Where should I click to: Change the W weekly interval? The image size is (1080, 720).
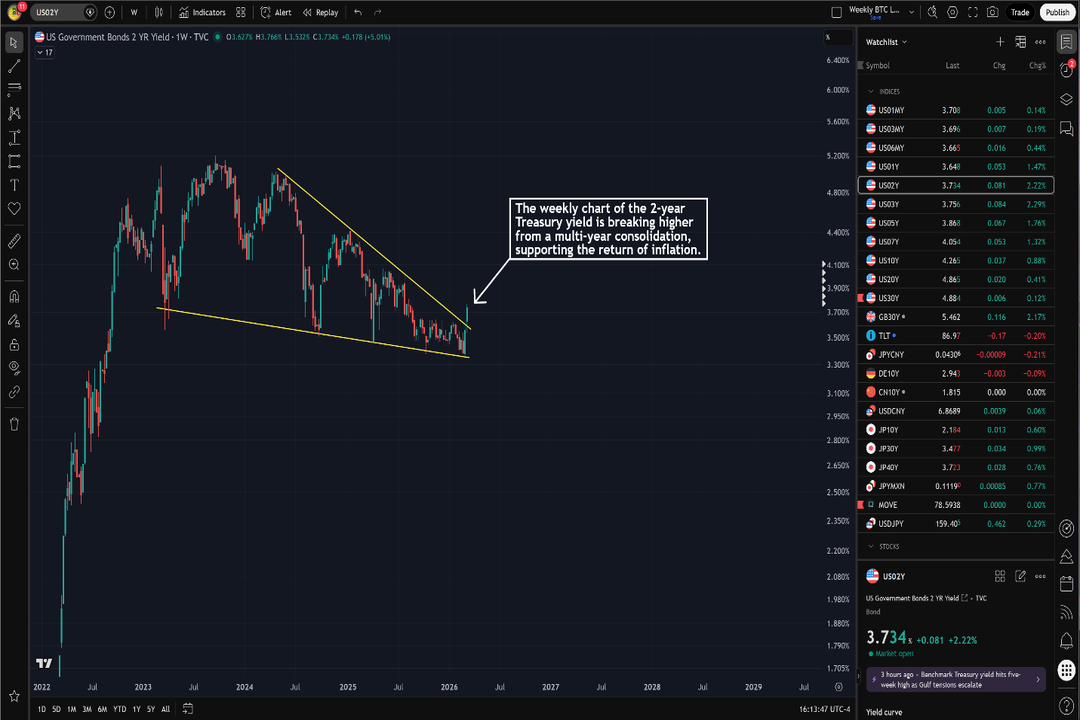pos(134,12)
